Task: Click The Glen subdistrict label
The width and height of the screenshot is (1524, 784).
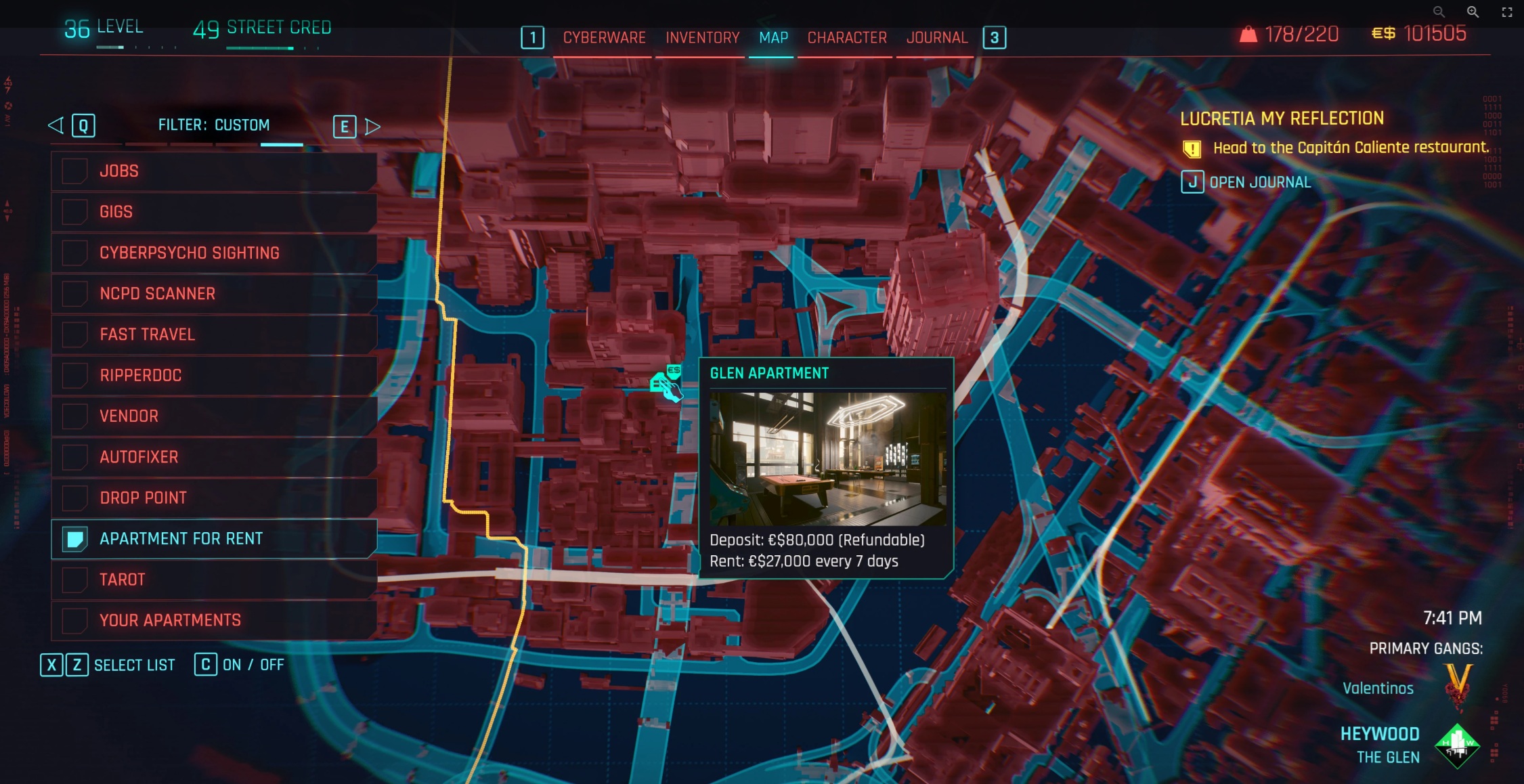Action: [1388, 757]
